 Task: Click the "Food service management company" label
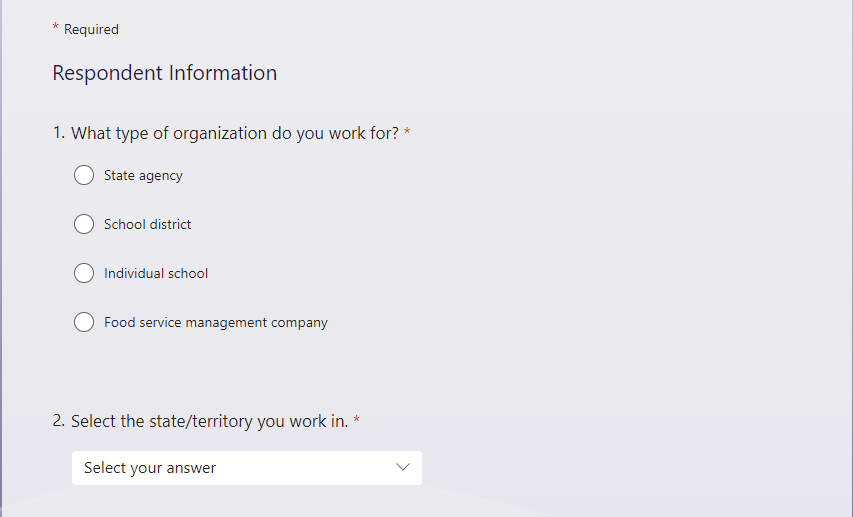215,323
